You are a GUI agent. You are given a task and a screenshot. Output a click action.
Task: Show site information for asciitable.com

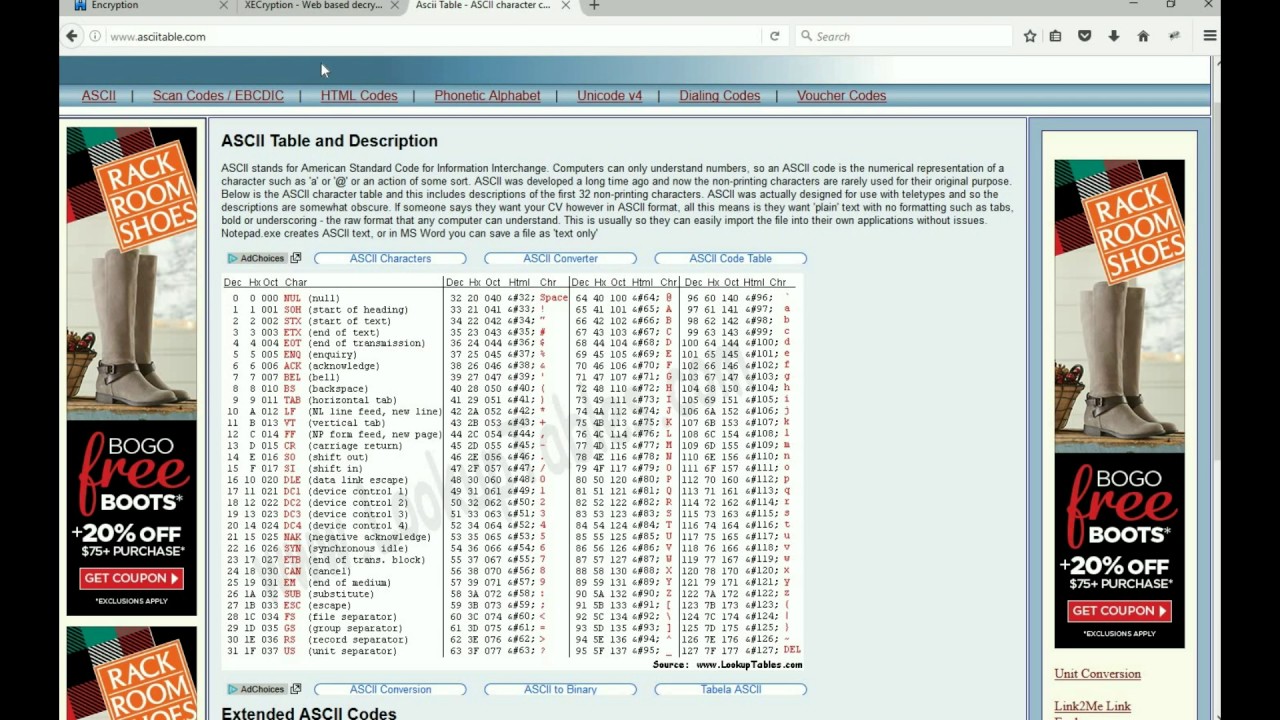click(x=95, y=36)
